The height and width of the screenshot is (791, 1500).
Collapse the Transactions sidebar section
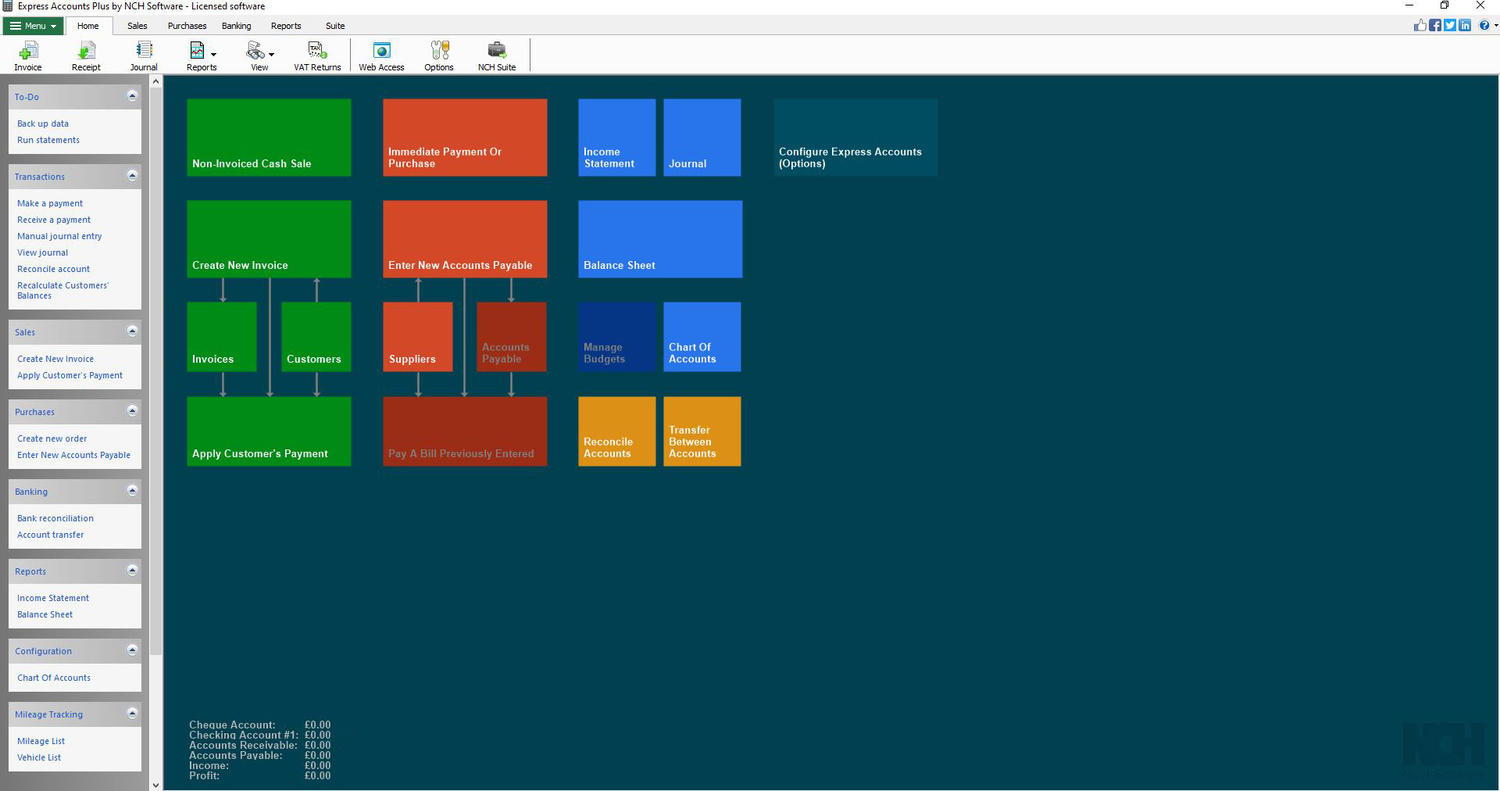point(132,176)
